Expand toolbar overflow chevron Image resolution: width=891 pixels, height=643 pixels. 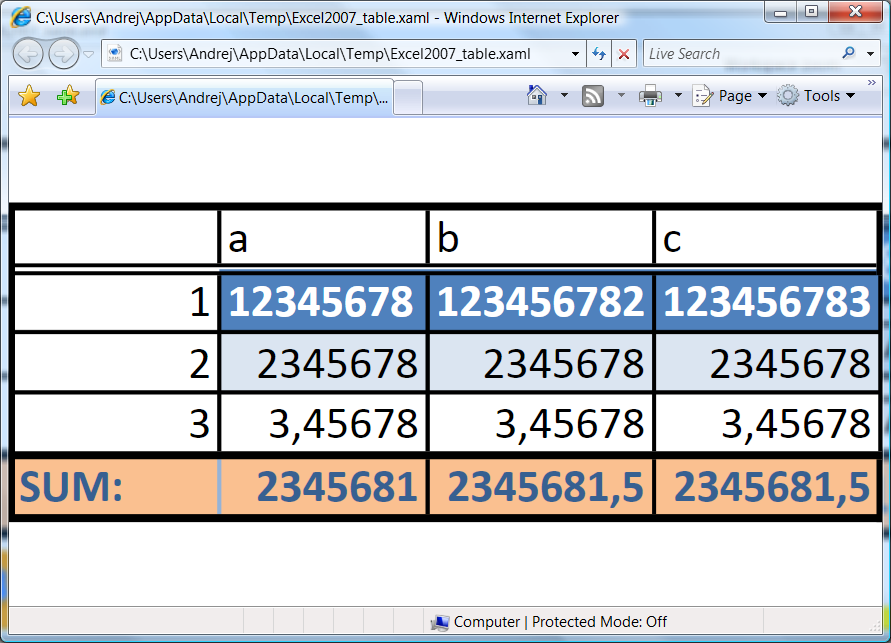pyautogui.click(x=872, y=83)
